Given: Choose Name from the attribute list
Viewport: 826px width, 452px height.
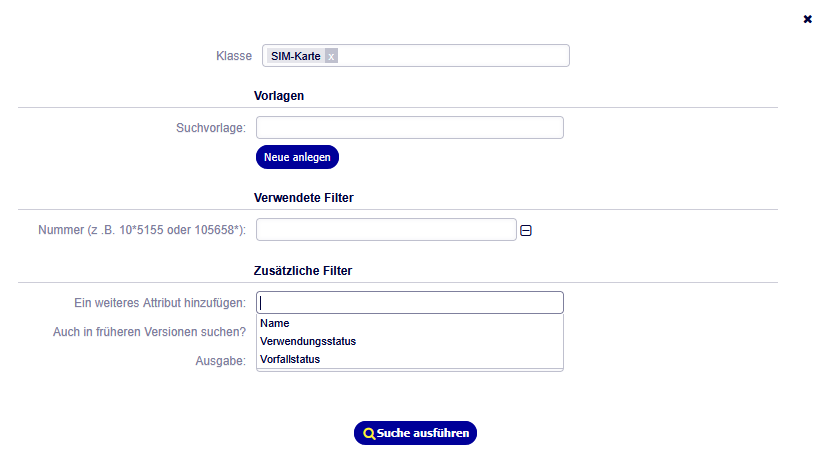Looking at the screenshot, I should coord(275,323).
